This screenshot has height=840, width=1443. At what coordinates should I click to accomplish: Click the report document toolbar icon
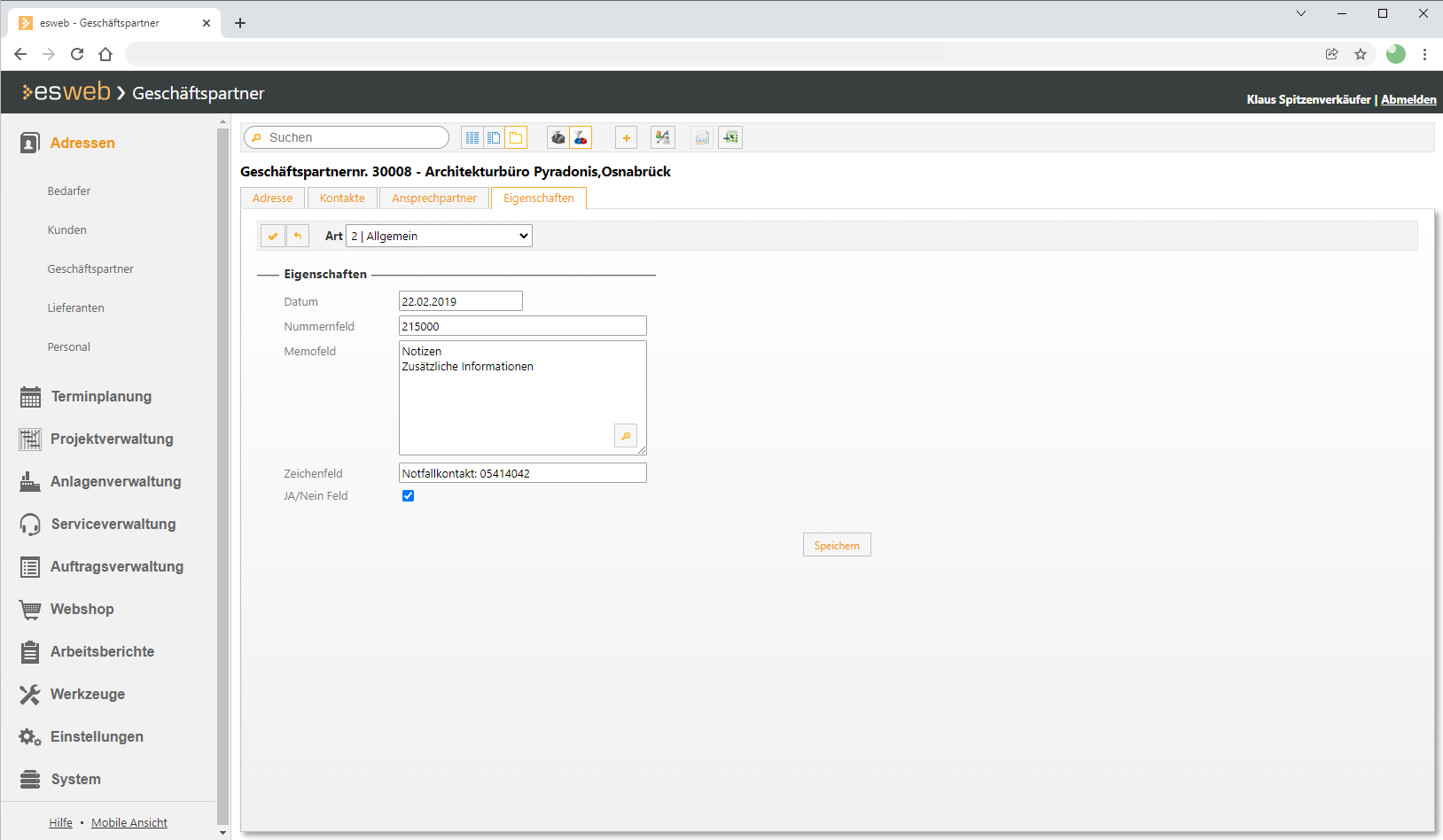702,137
